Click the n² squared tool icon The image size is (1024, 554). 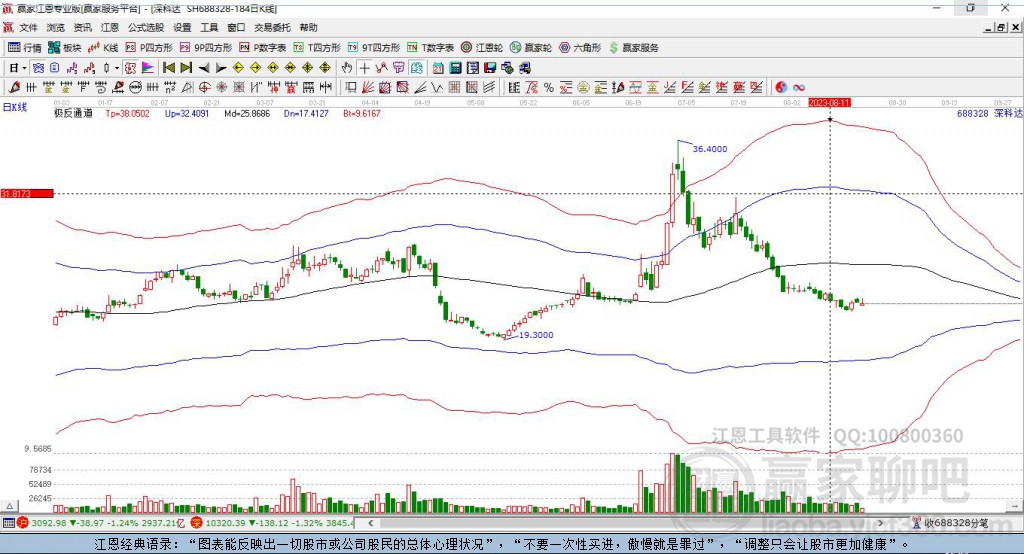(x=169, y=88)
